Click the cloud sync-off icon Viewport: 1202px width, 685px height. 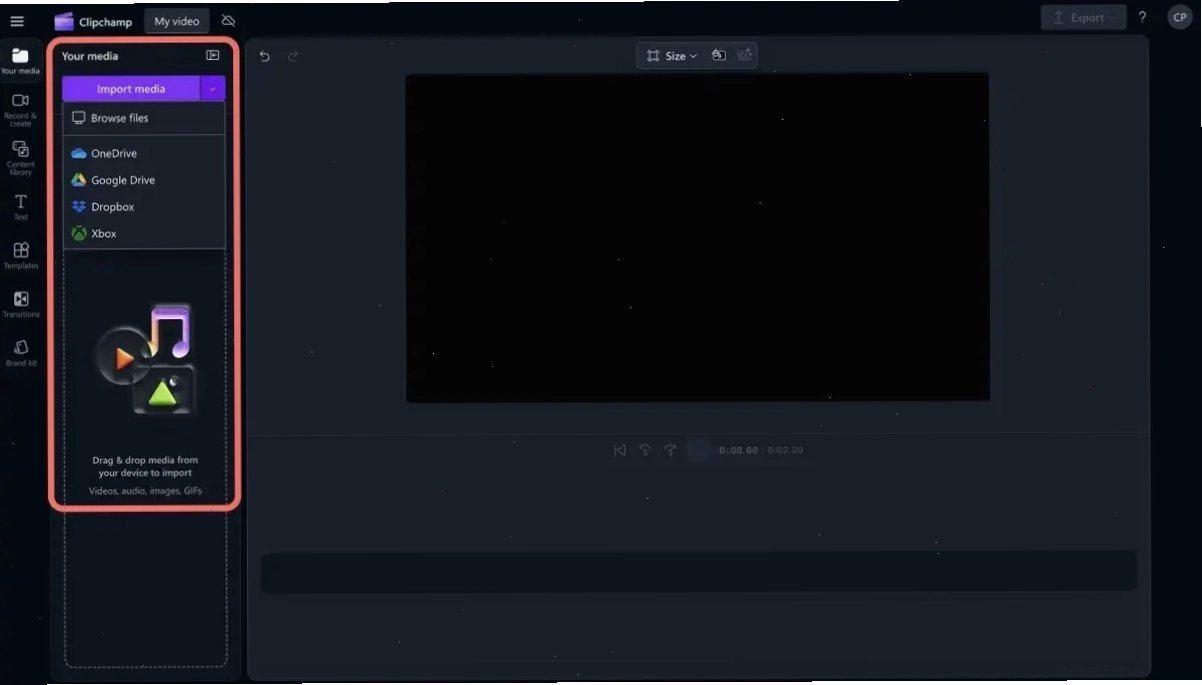228,21
